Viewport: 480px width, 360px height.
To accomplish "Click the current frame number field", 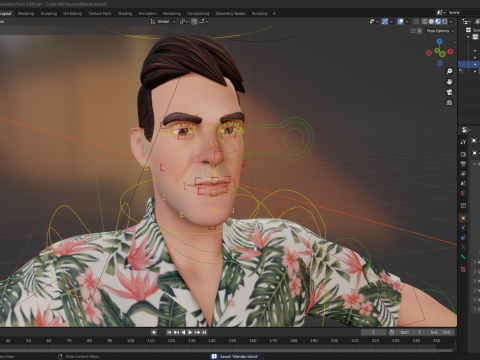I will pyautogui.click(x=373, y=332).
